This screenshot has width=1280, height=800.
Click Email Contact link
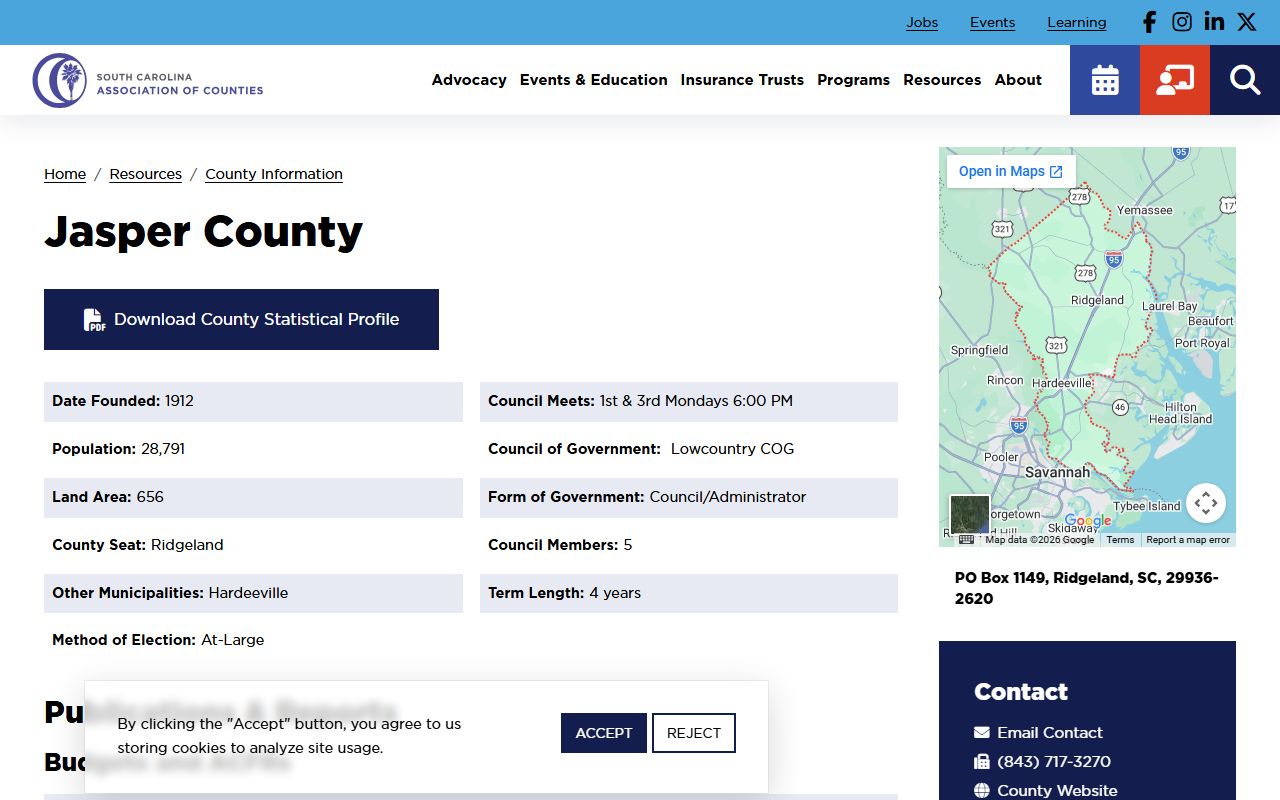pyautogui.click(x=1050, y=733)
